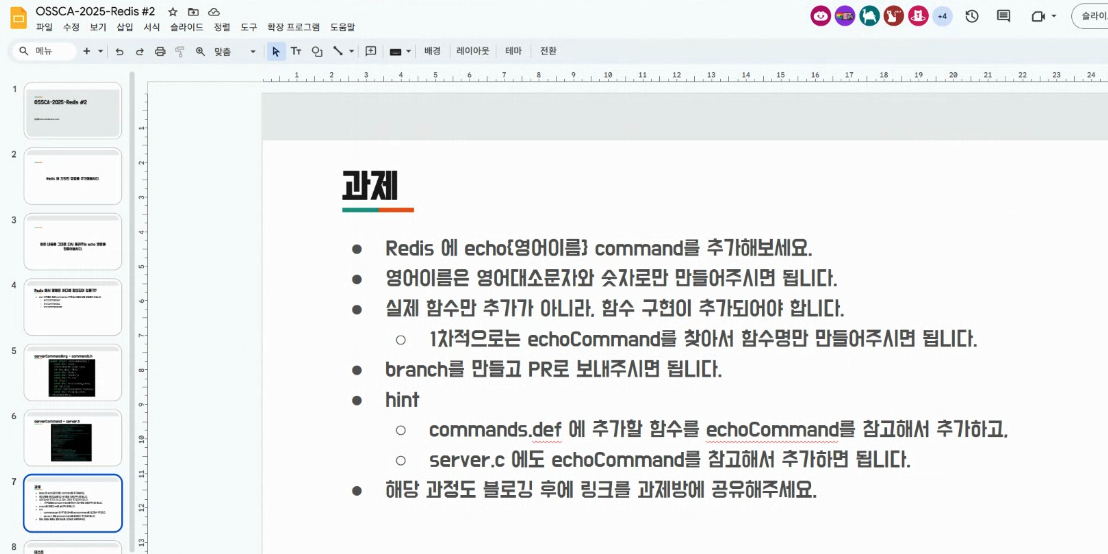1108x554 pixels.
Task: Star the OSSCA-2025-Redis #2 presentation
Action: coord(173,12)
